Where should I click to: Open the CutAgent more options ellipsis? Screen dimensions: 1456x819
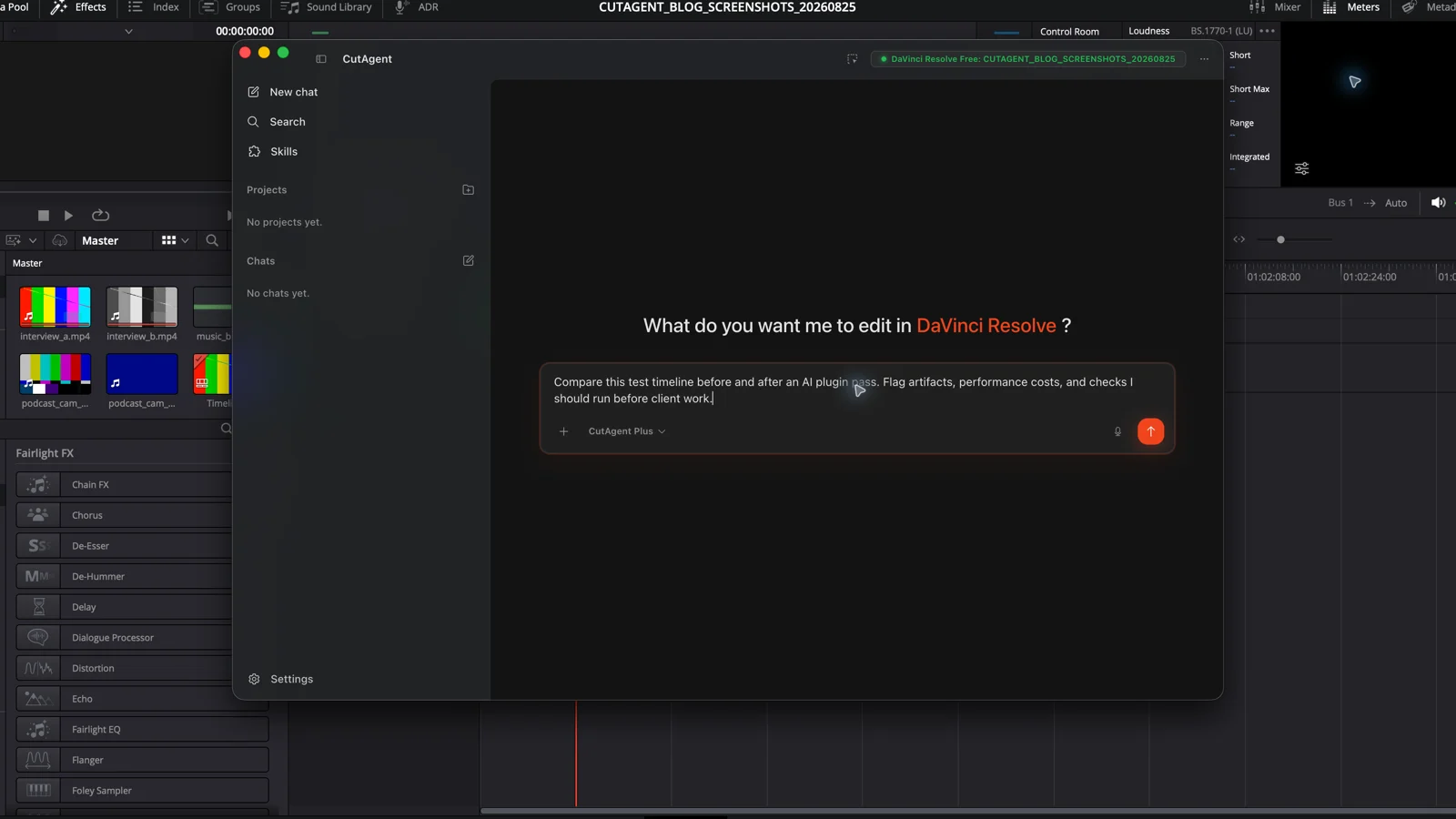pyautogui.click(x=1204, y=59)
